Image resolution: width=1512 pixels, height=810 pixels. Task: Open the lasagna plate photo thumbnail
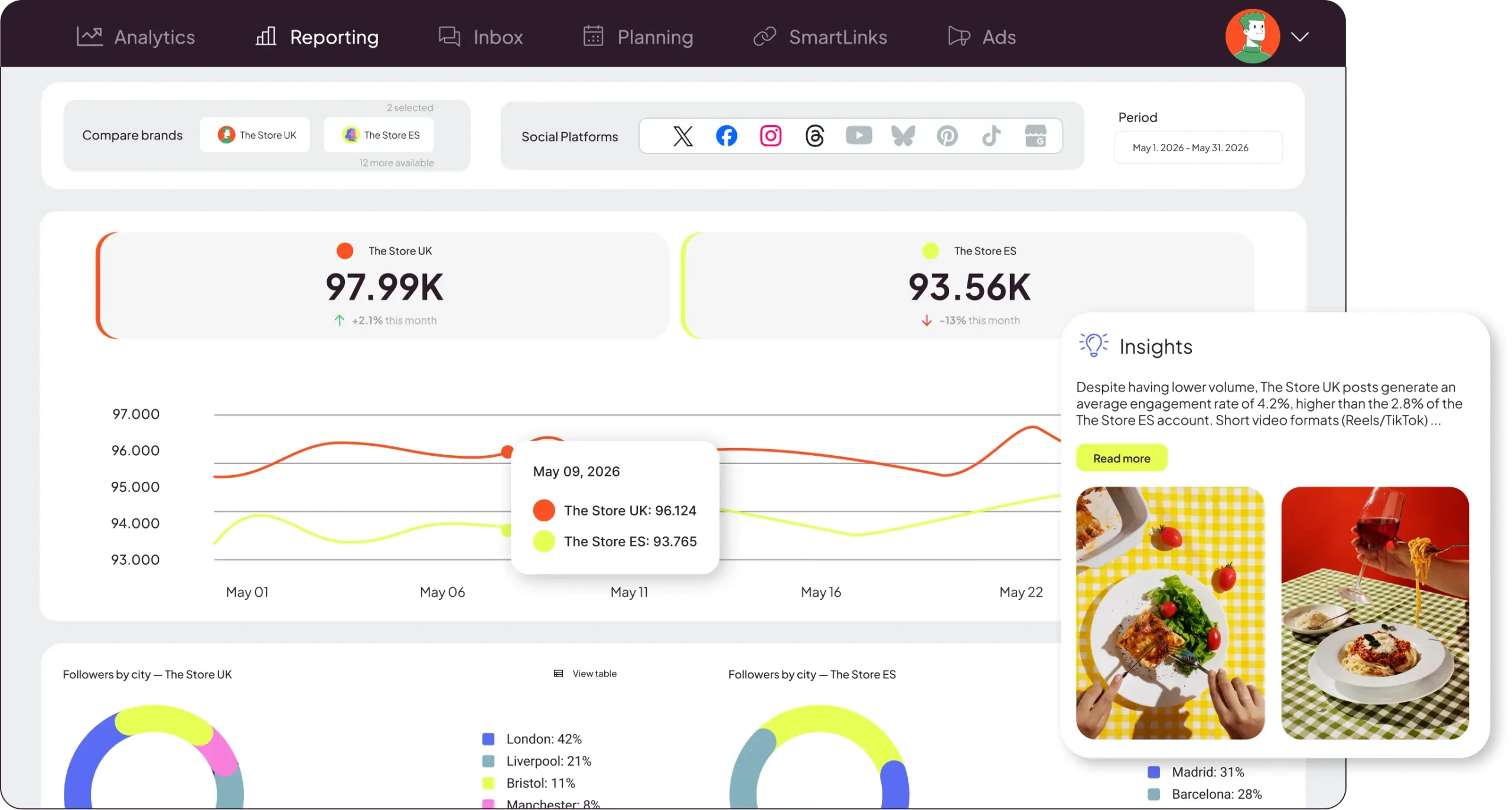click(x=1170, y=613)
